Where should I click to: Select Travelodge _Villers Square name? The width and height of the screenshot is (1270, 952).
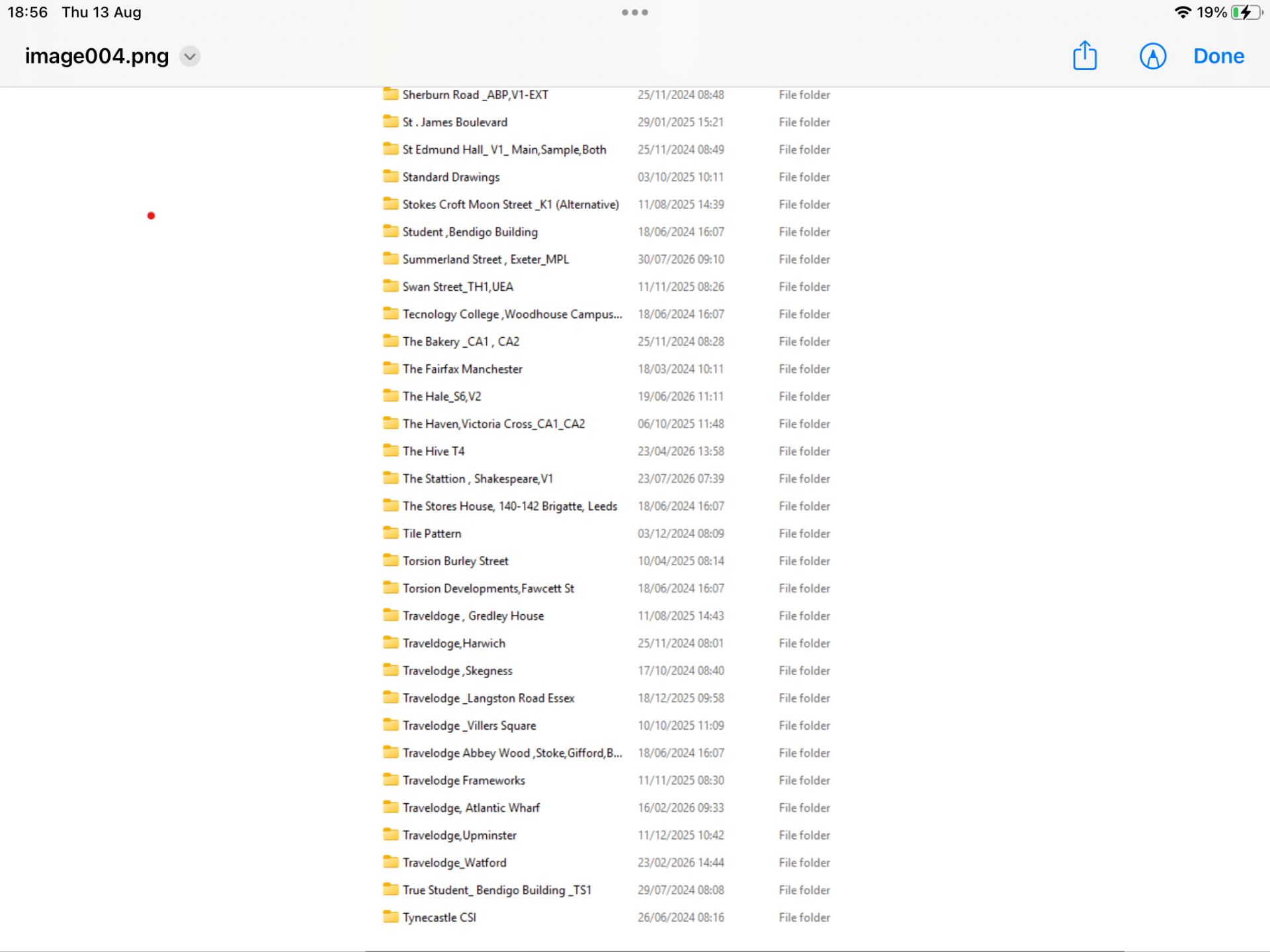coord(469,726)
